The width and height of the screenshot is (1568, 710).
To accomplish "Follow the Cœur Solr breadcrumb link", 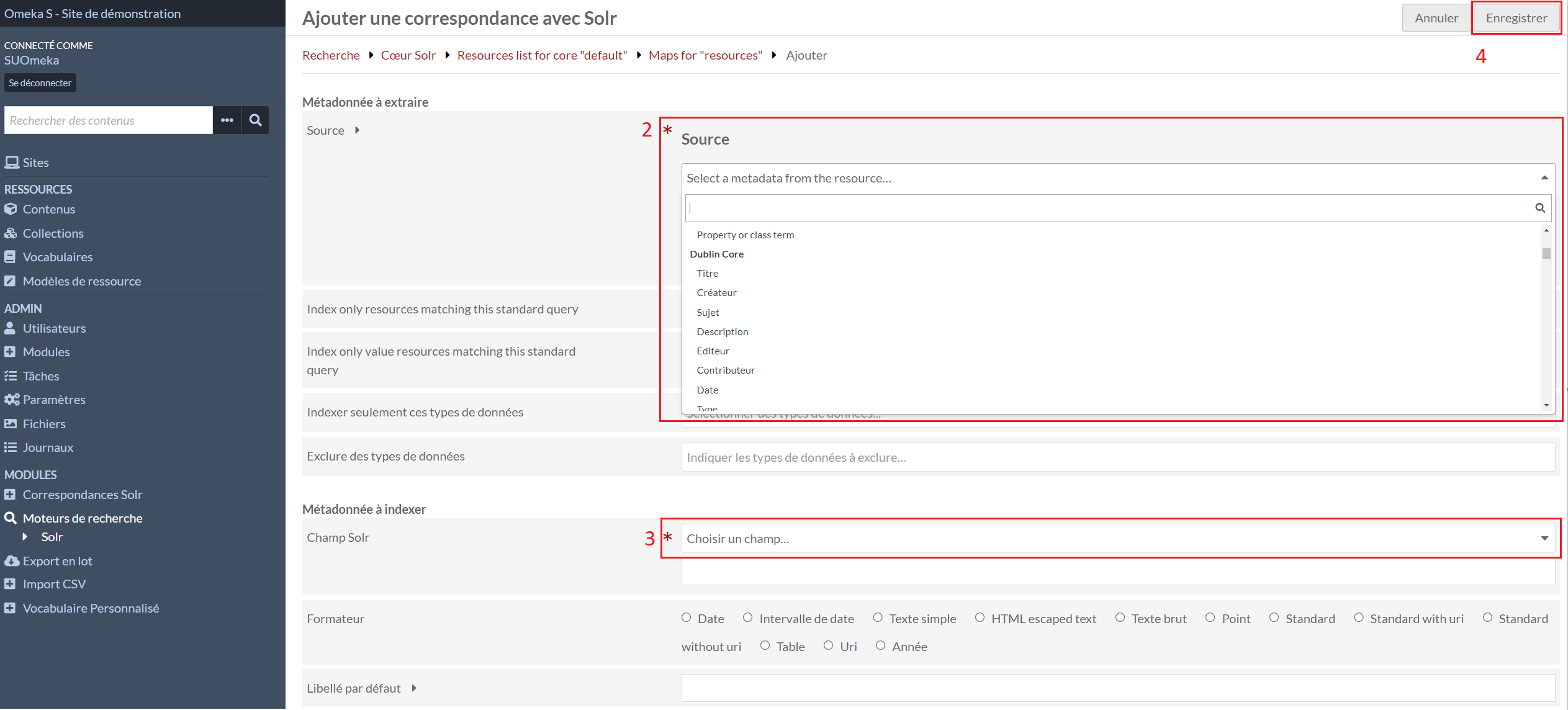I will pos(408,55).
